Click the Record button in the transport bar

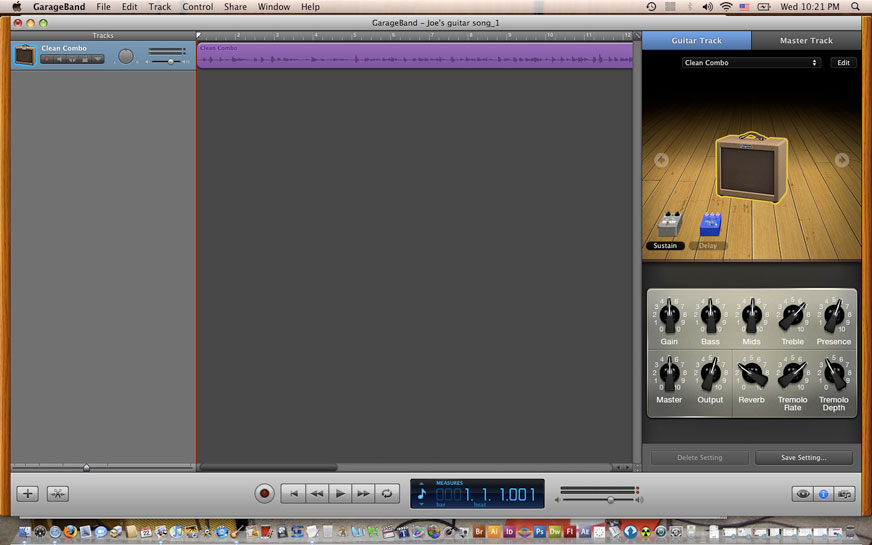tap(265, 493)
